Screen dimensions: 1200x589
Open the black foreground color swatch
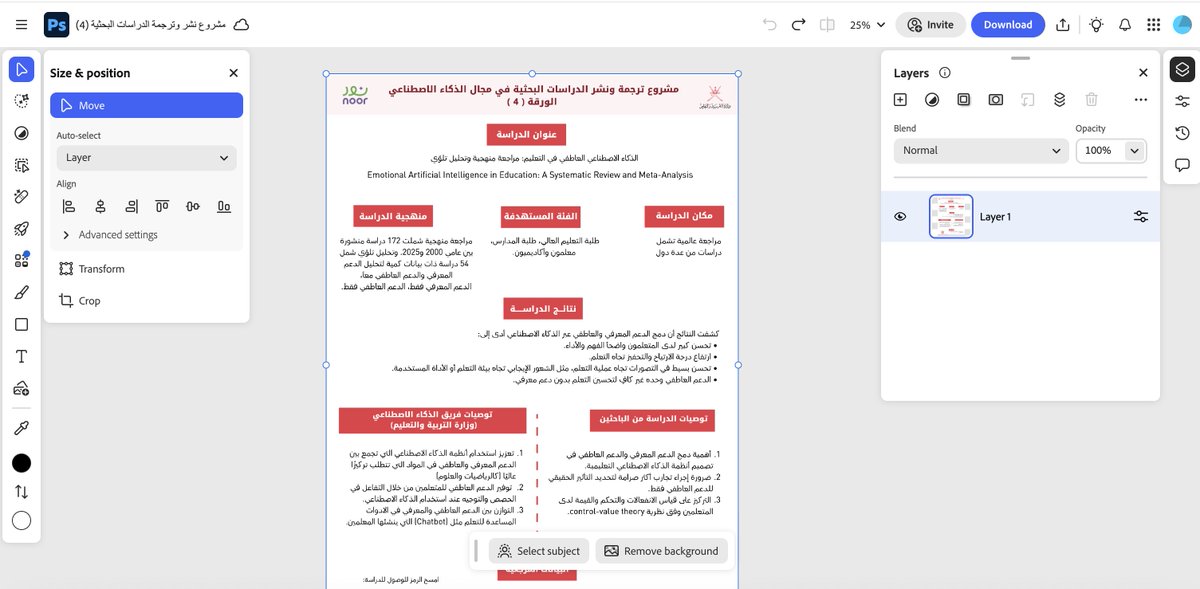pyautogui.click(x=21, y=463)
